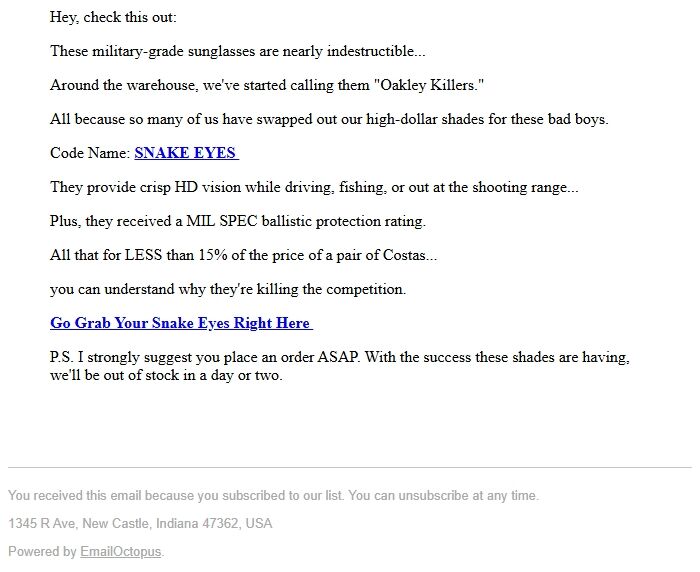Click the P.S. order ASAP paragraph
This screenshot has width=700, height=572.
pyautogui.click(x=339, y=357)
